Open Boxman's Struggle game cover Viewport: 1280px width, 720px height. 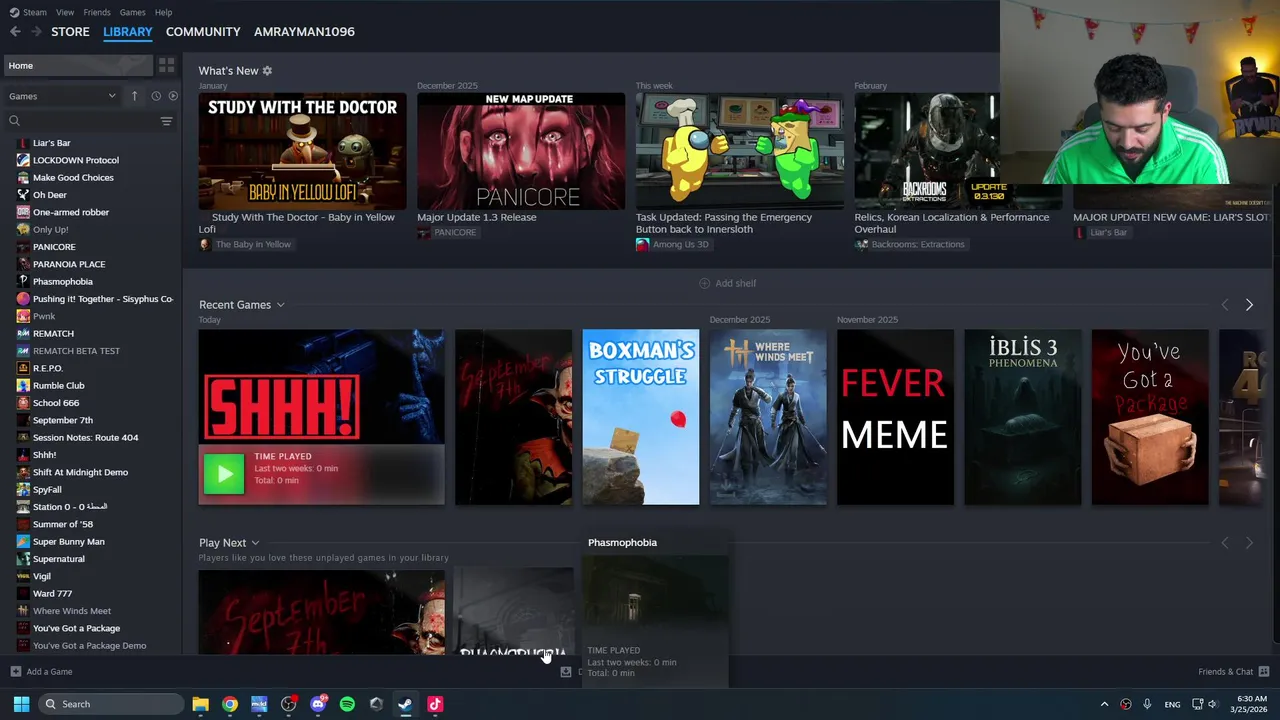641,417
